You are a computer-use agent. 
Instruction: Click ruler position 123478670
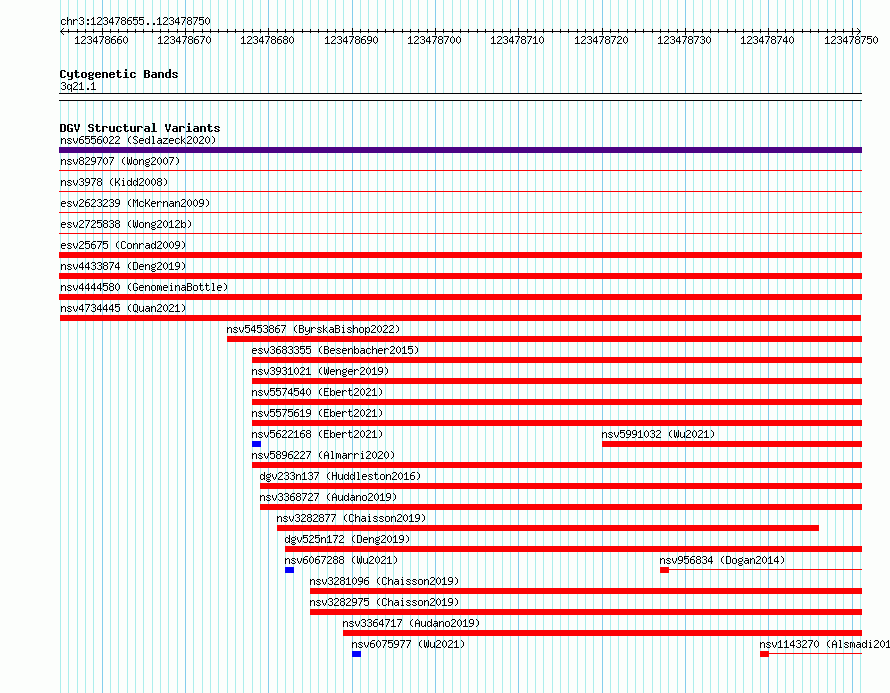point(184,40)
